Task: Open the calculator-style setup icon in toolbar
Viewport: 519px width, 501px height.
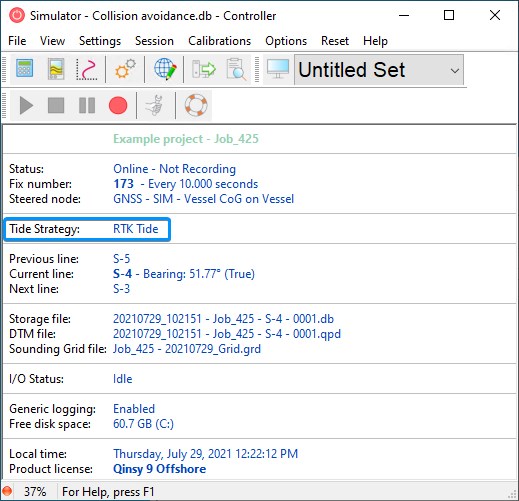Action: pyautogui.click(x=25, y=69)
